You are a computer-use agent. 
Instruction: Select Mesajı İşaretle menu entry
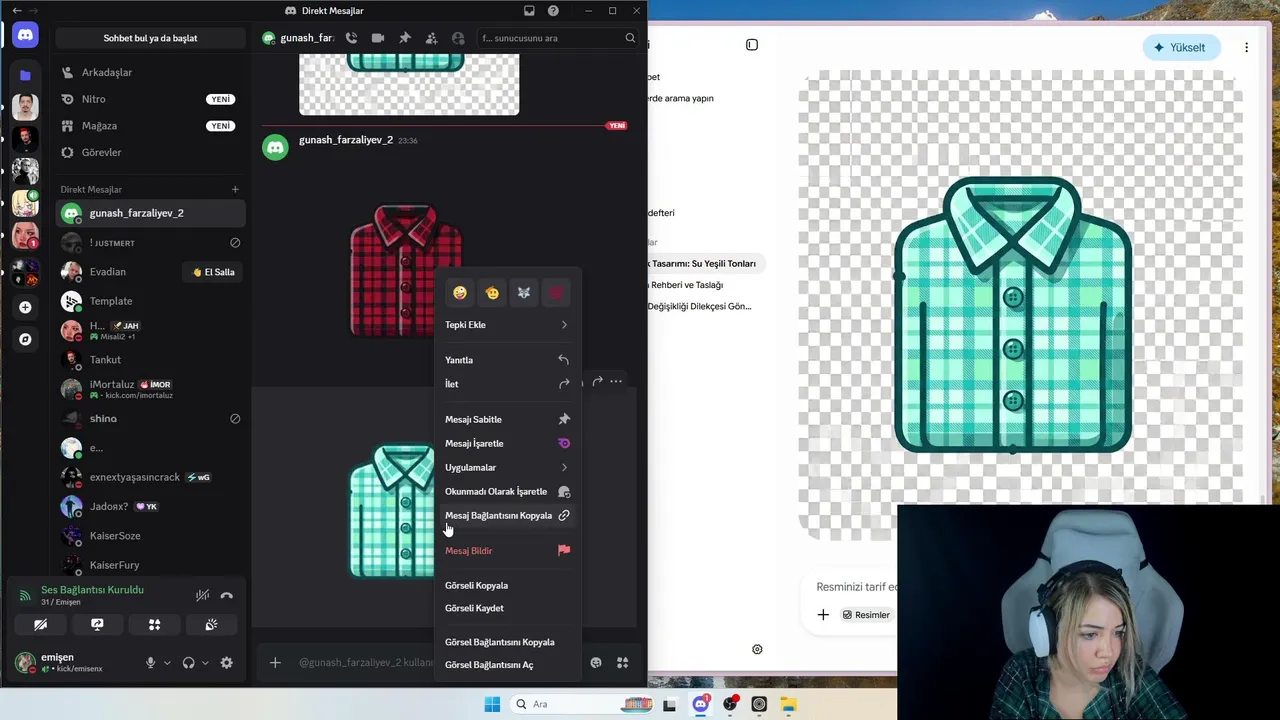(507, 443)
